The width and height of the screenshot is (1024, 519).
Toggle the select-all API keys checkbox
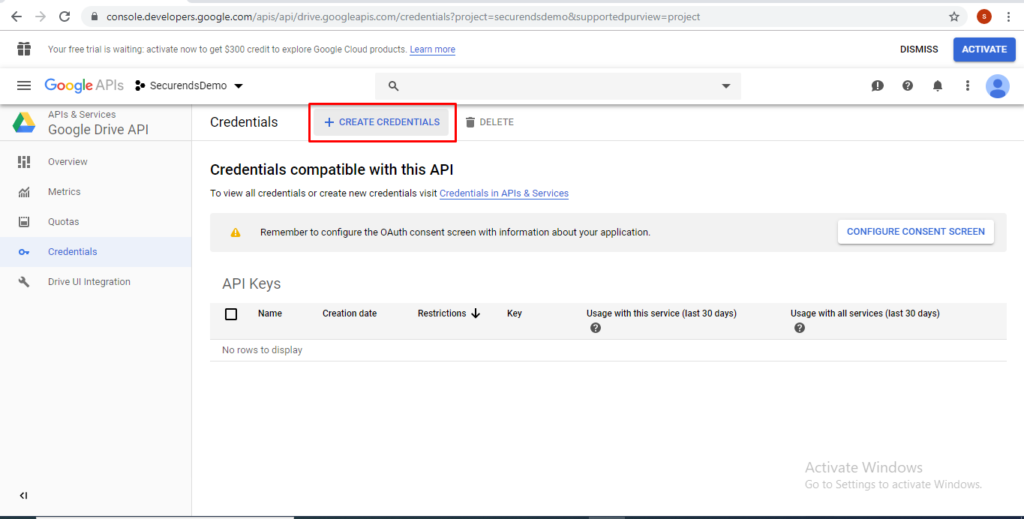coord(231,314)
